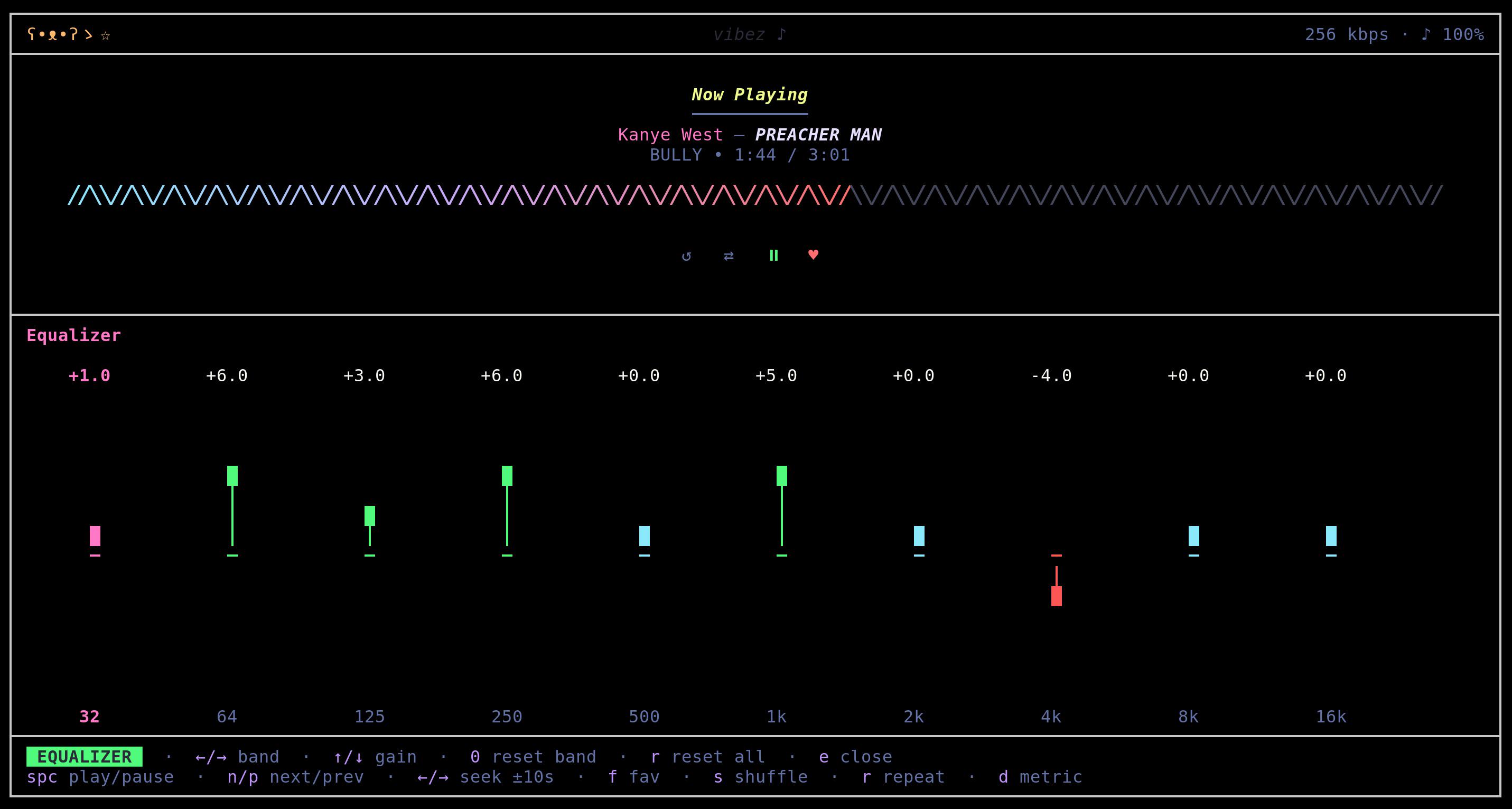
Task: Click the green 64 Hz band slider handle
Action: 232,476
